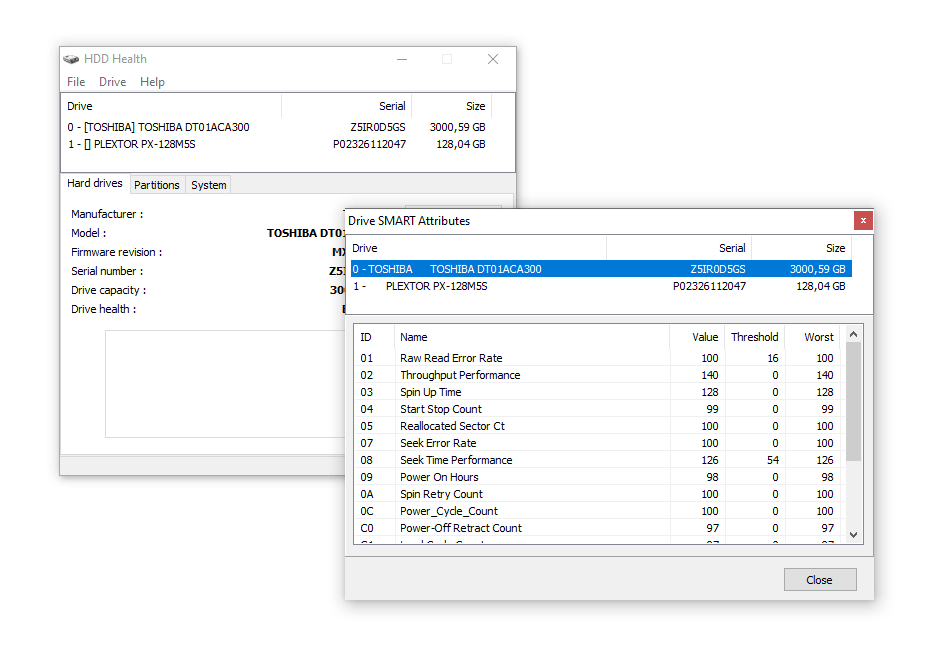This screenshot has width=939, height=659.
Task: Click the Serial column header in SMART dialog
Action: coord(679,248)
